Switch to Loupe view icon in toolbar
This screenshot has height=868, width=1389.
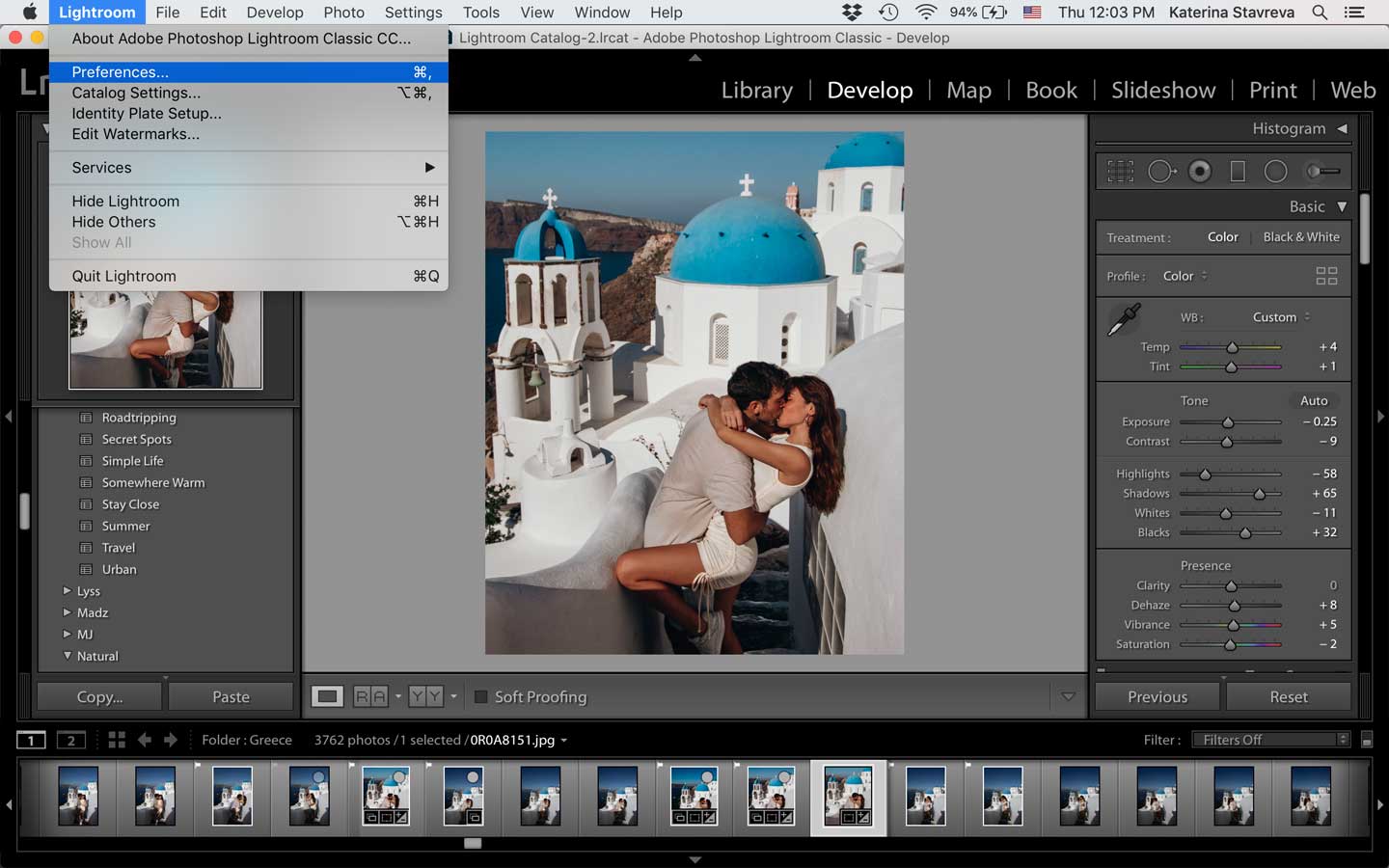pos(328,696)
